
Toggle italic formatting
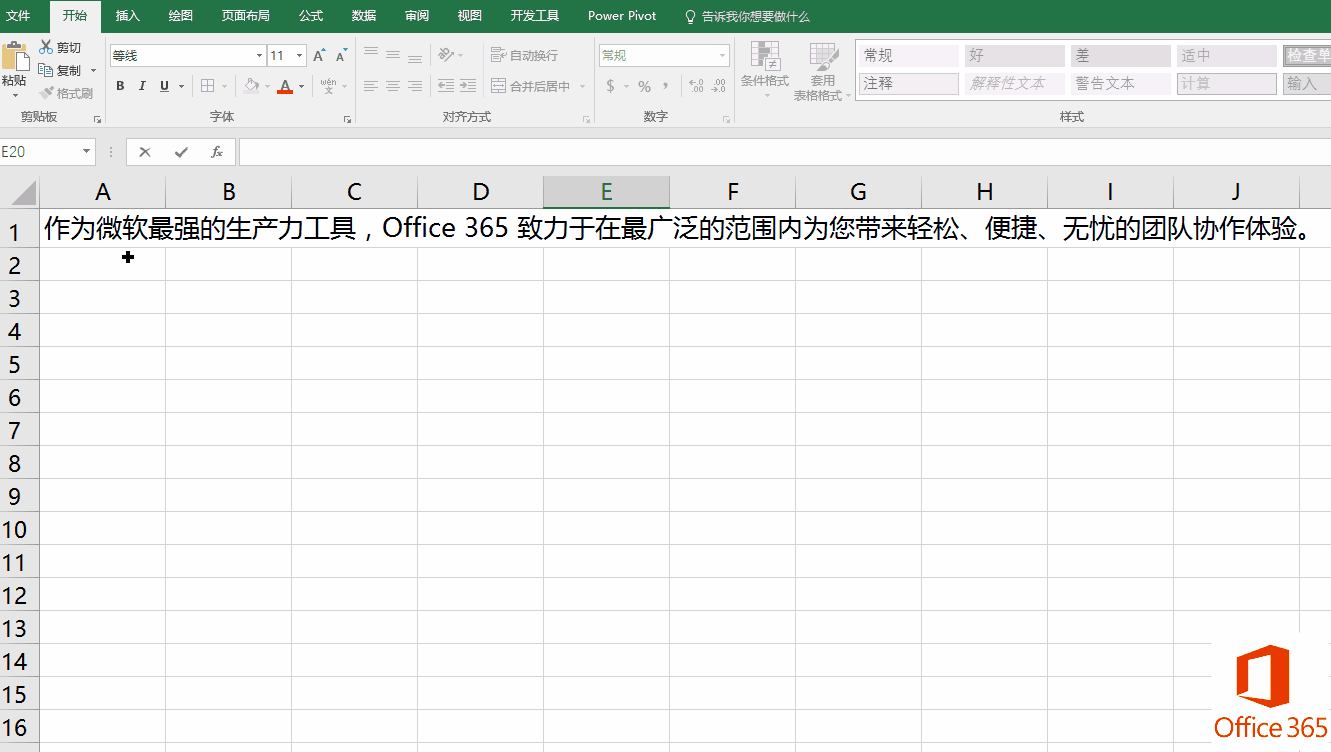click(142, 86)
